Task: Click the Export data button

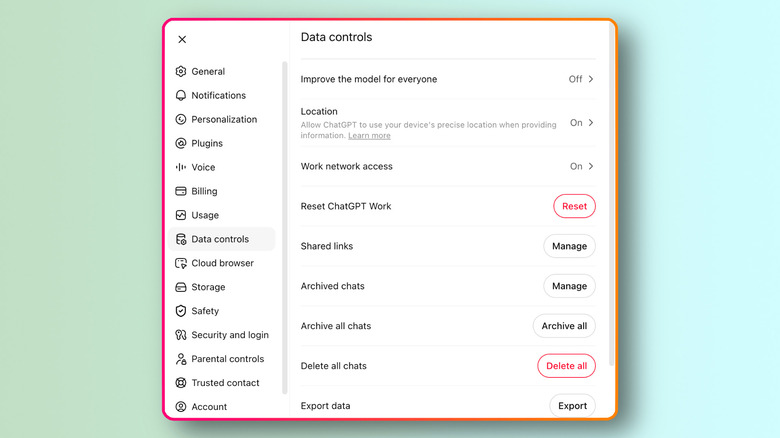Action: 573,406
